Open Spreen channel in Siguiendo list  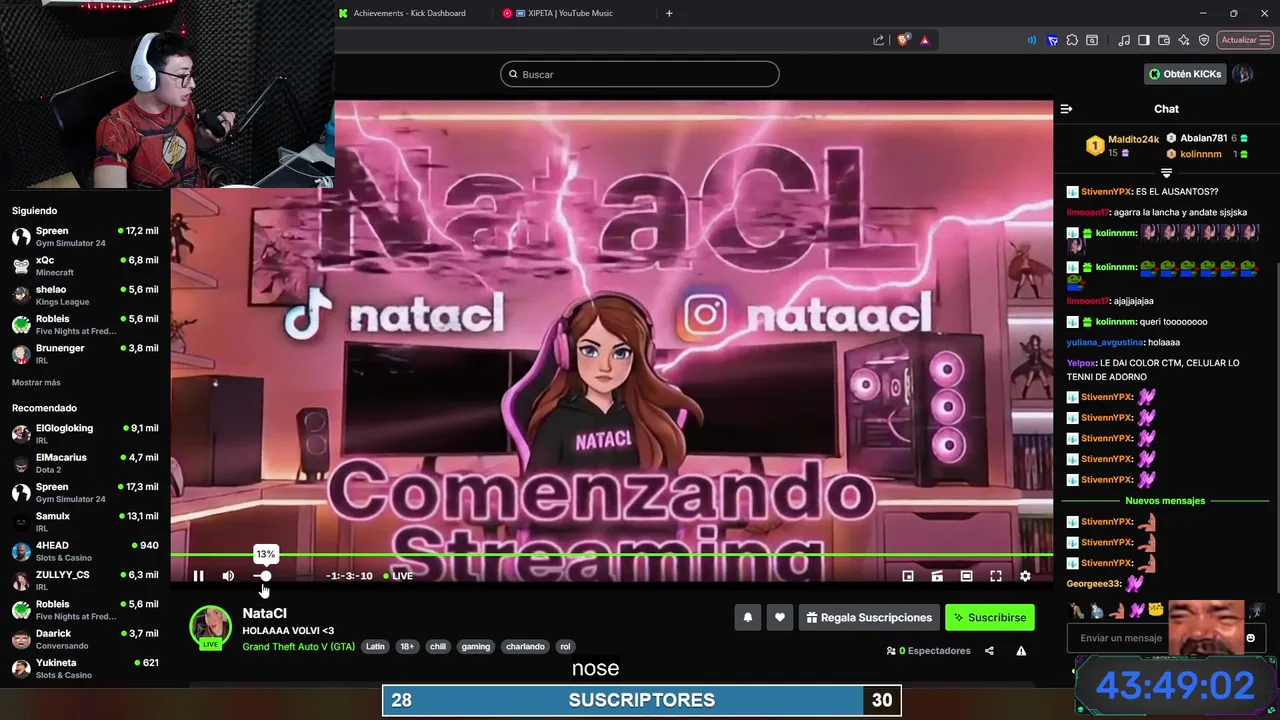click(85, 237)
